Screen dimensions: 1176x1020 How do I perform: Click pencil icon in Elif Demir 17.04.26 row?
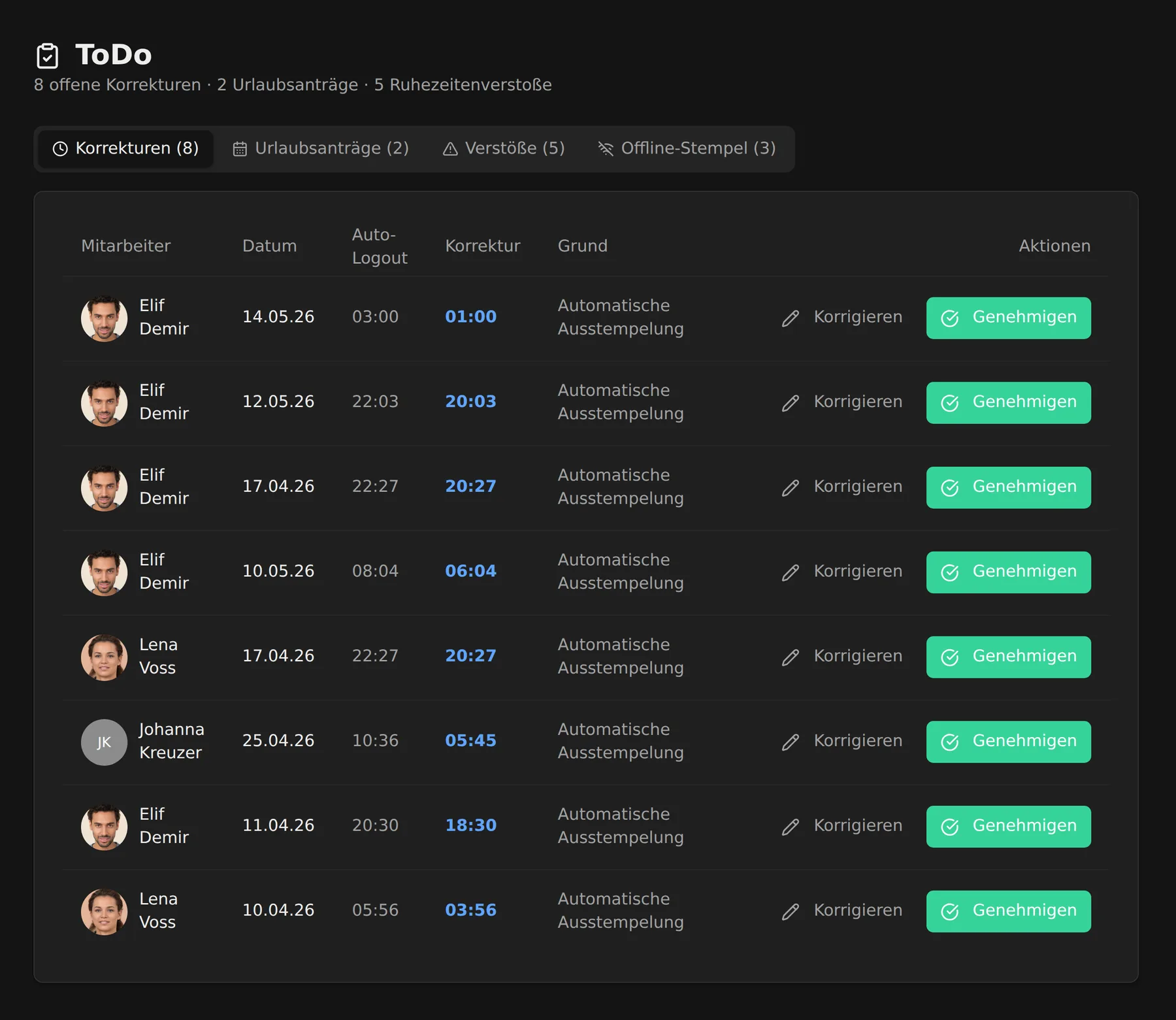tap(791, 488)
